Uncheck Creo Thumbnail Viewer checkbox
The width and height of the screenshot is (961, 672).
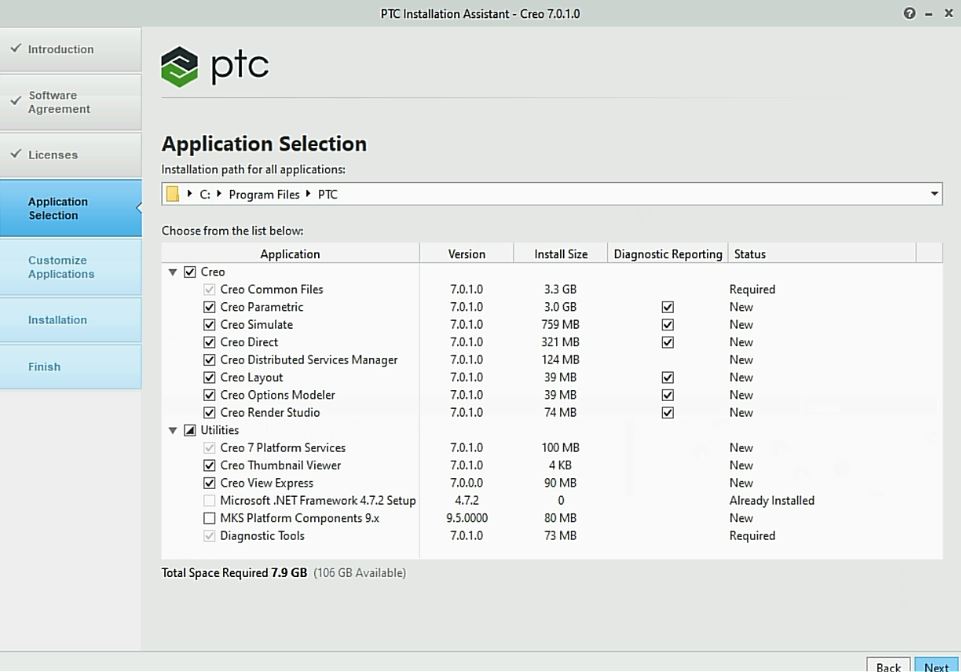point(210,465)
